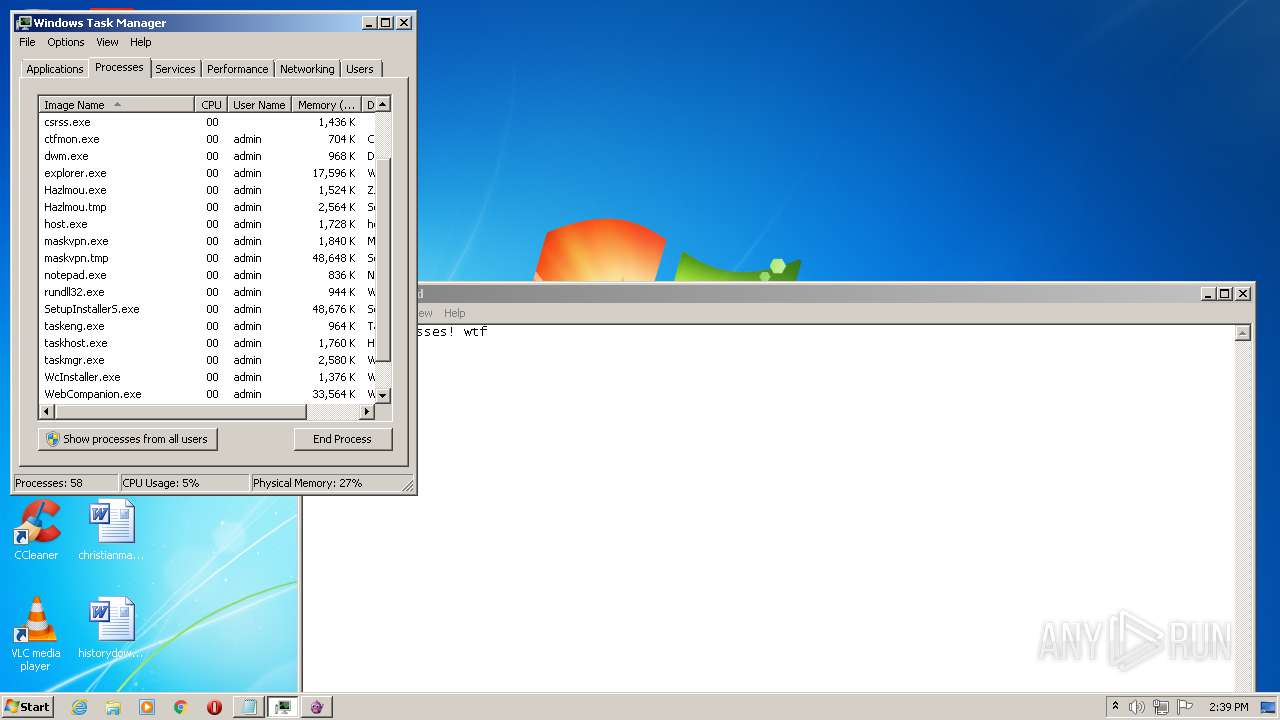Screen dimensions: 1280x720
Task: Click the 2:39 PM clock
Action: point(1228,707)
